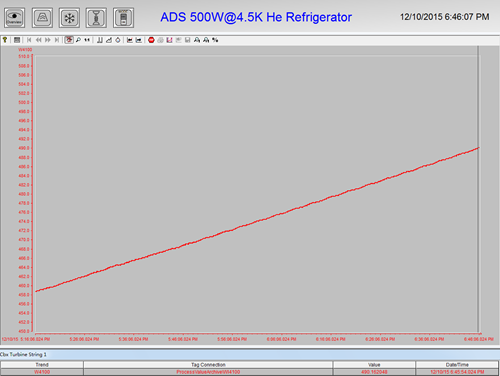Click the percent relative axis icon
The height and width of the screenshot is (376, 500).
[215, 40]
